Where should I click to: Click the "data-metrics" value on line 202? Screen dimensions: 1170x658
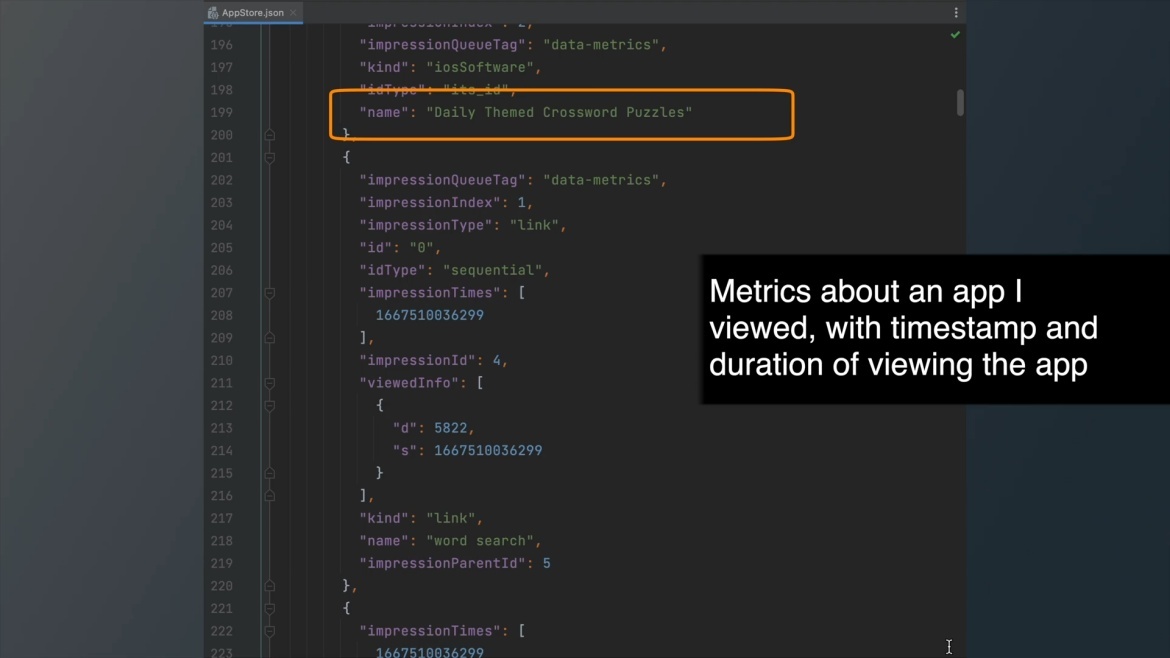point(601,180)
